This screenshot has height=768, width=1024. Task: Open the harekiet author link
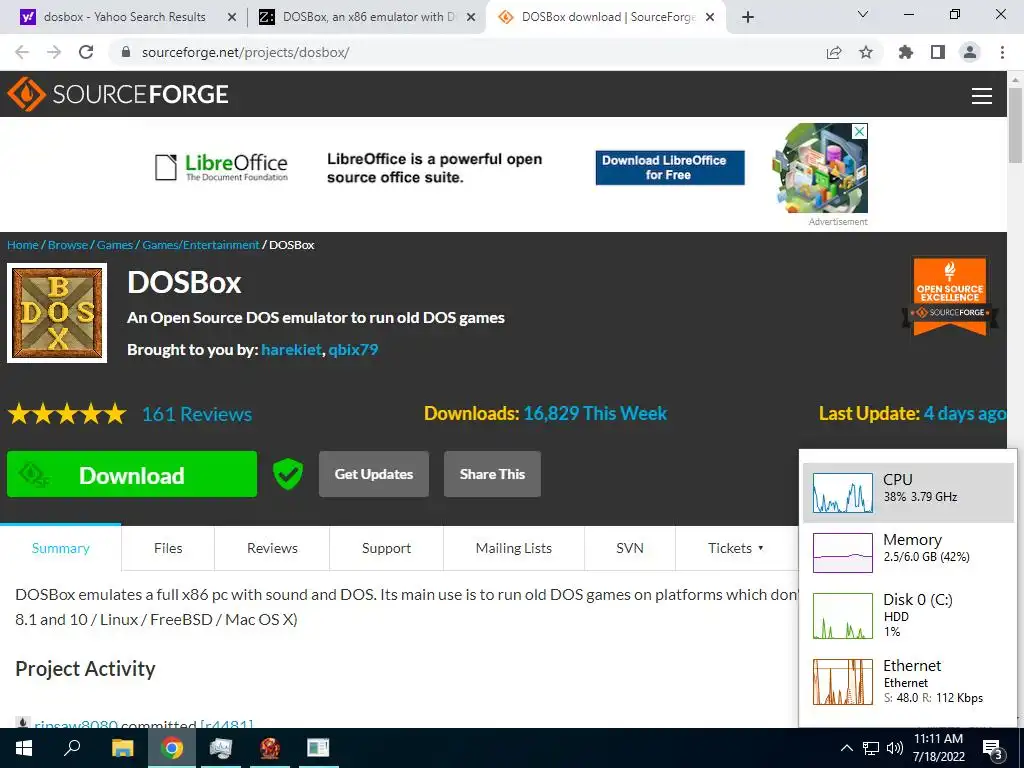point(291,349)
